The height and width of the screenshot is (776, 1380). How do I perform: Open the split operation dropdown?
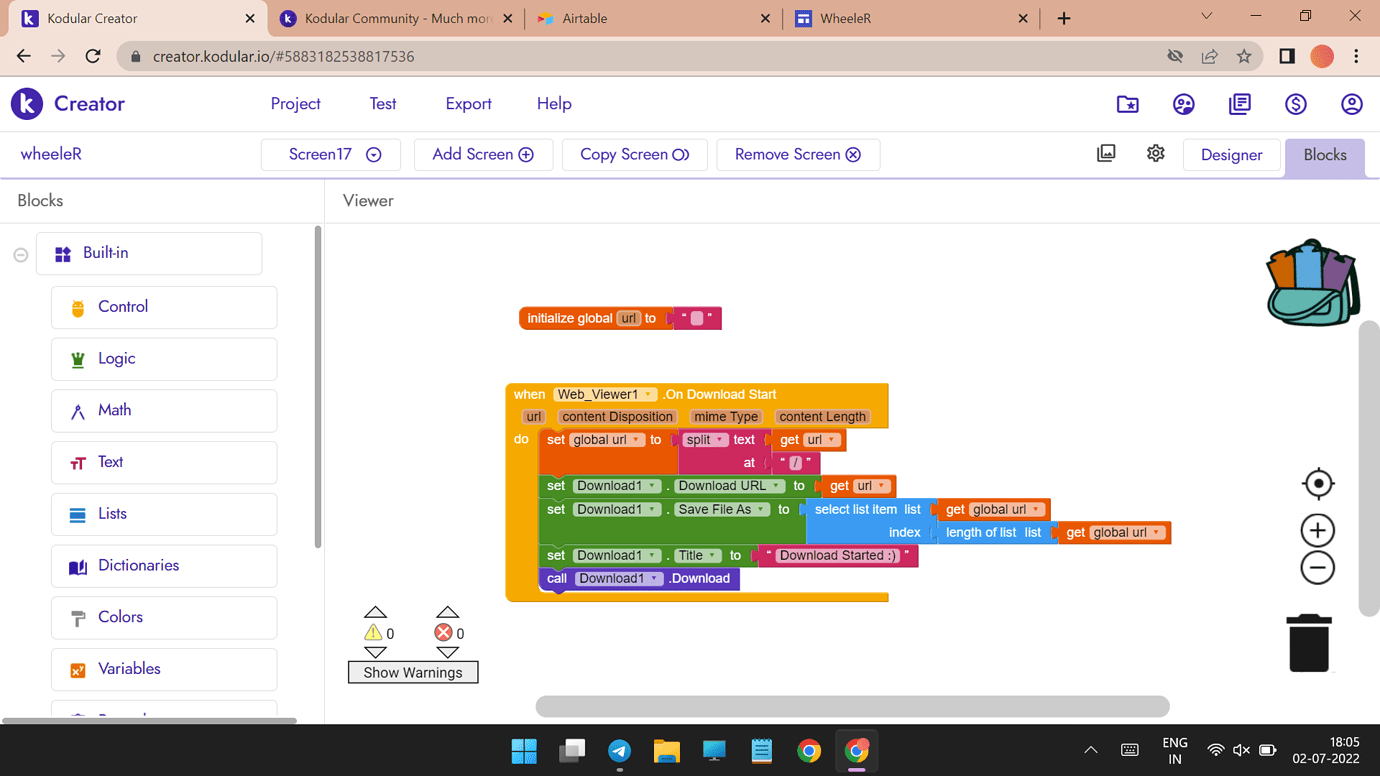(705, 440)
